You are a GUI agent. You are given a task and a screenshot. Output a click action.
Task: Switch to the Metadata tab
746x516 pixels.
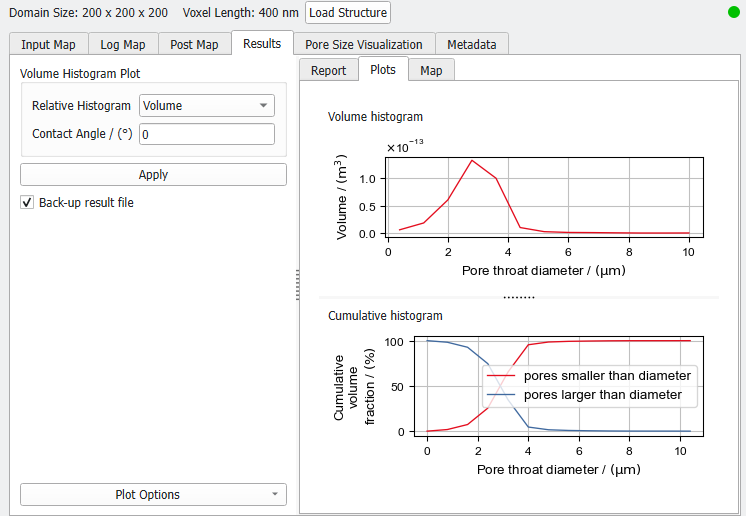click(x=471, y=44)
